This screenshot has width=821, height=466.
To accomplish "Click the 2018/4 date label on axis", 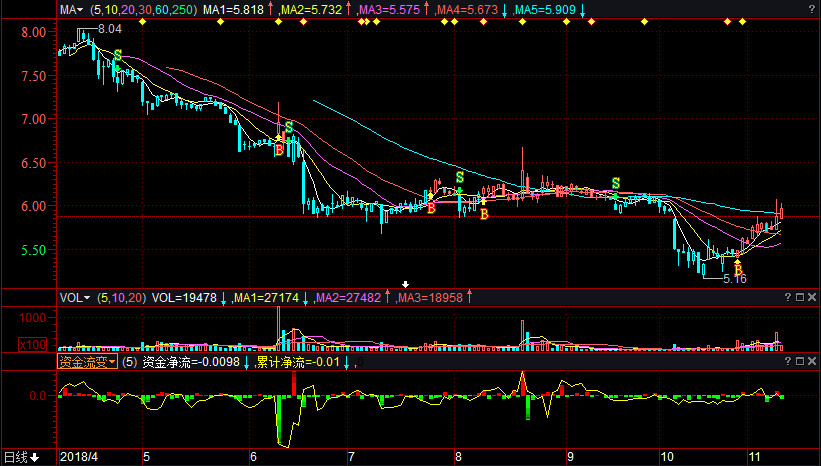I will [x=80, y=458].
